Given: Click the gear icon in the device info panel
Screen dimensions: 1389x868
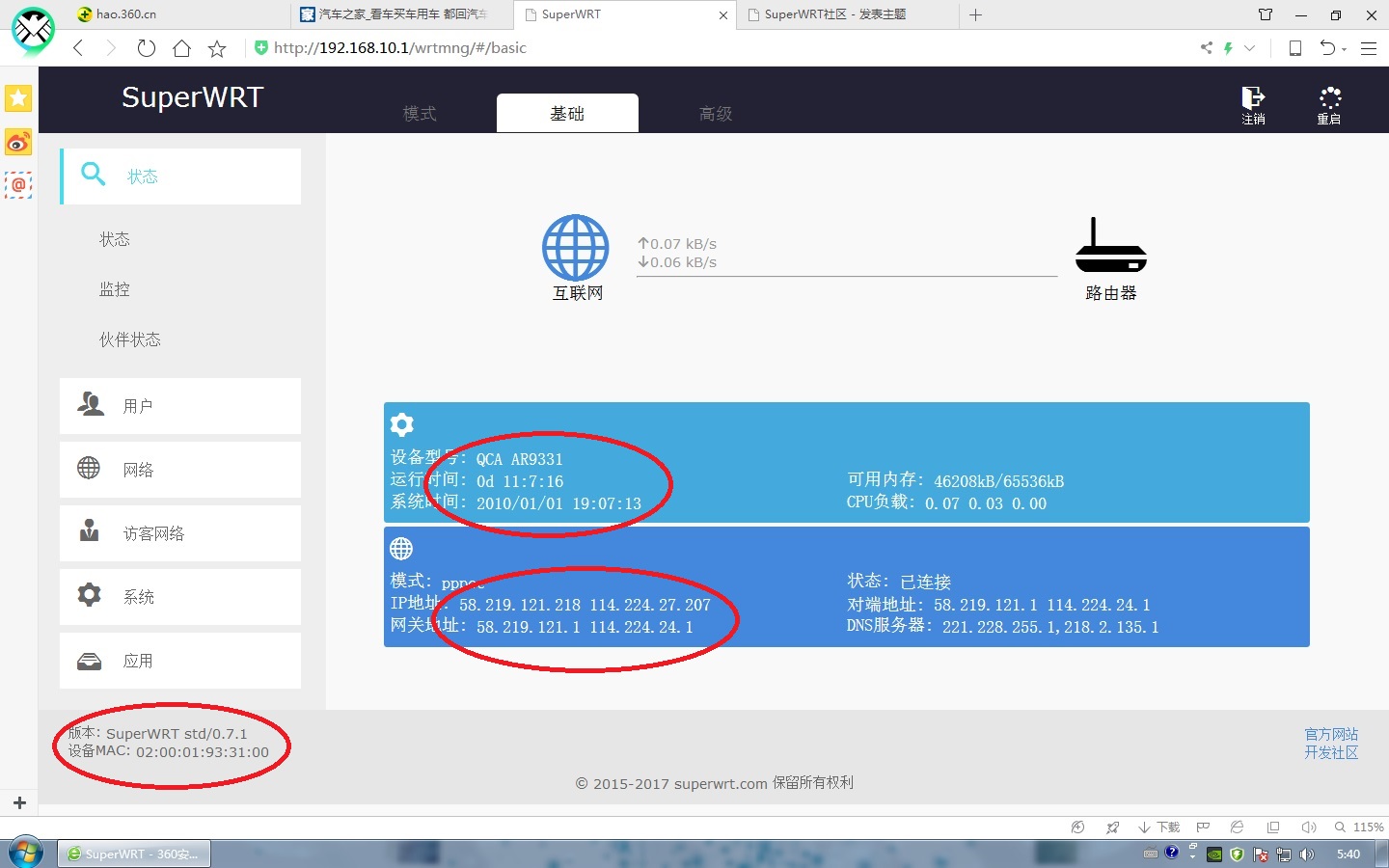Looking at the screenshot, I should click(x=402, y=424).
